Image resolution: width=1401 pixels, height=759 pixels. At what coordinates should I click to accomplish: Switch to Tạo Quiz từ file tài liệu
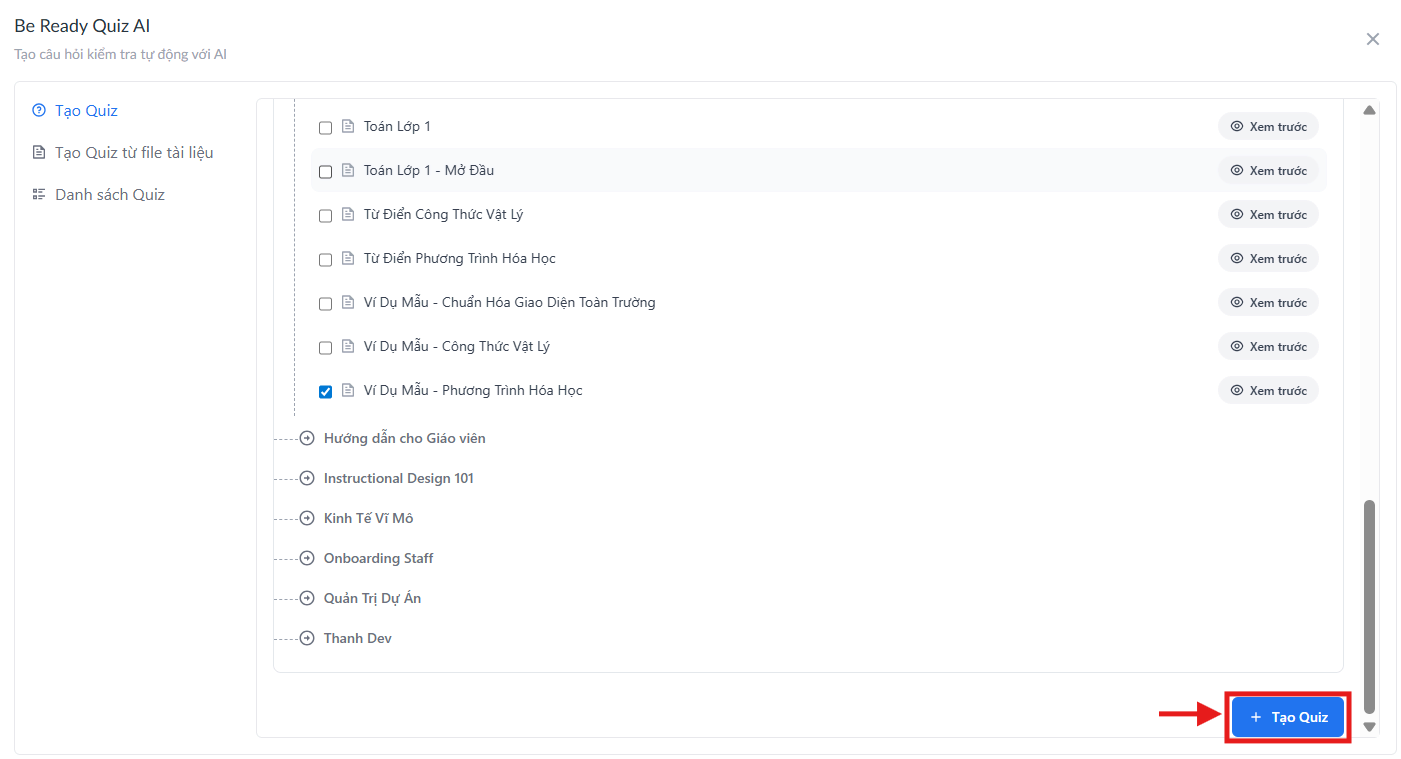(x=123, y=152)
